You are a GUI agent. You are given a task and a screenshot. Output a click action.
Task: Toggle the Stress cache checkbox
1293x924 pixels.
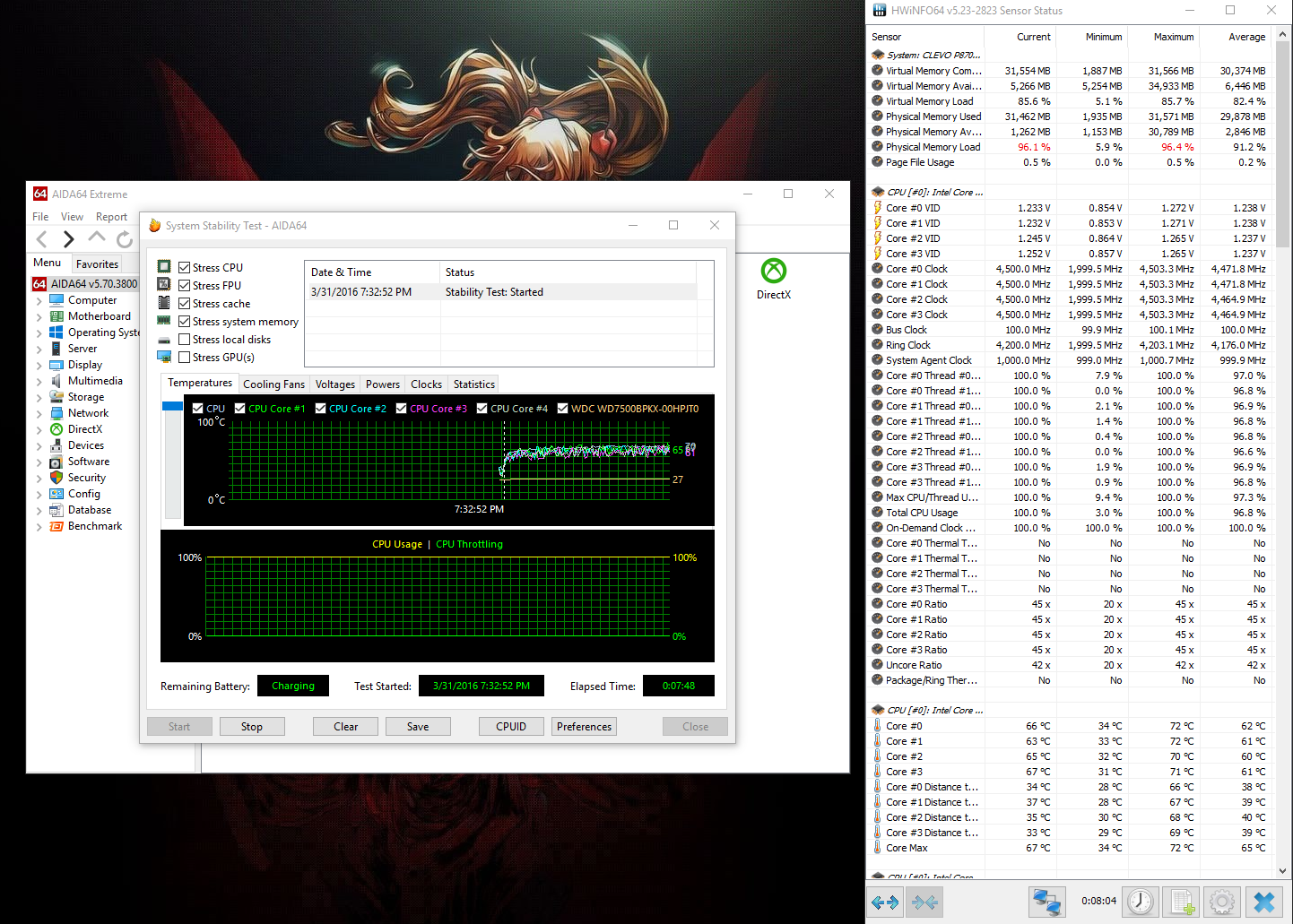pos(184,304)
